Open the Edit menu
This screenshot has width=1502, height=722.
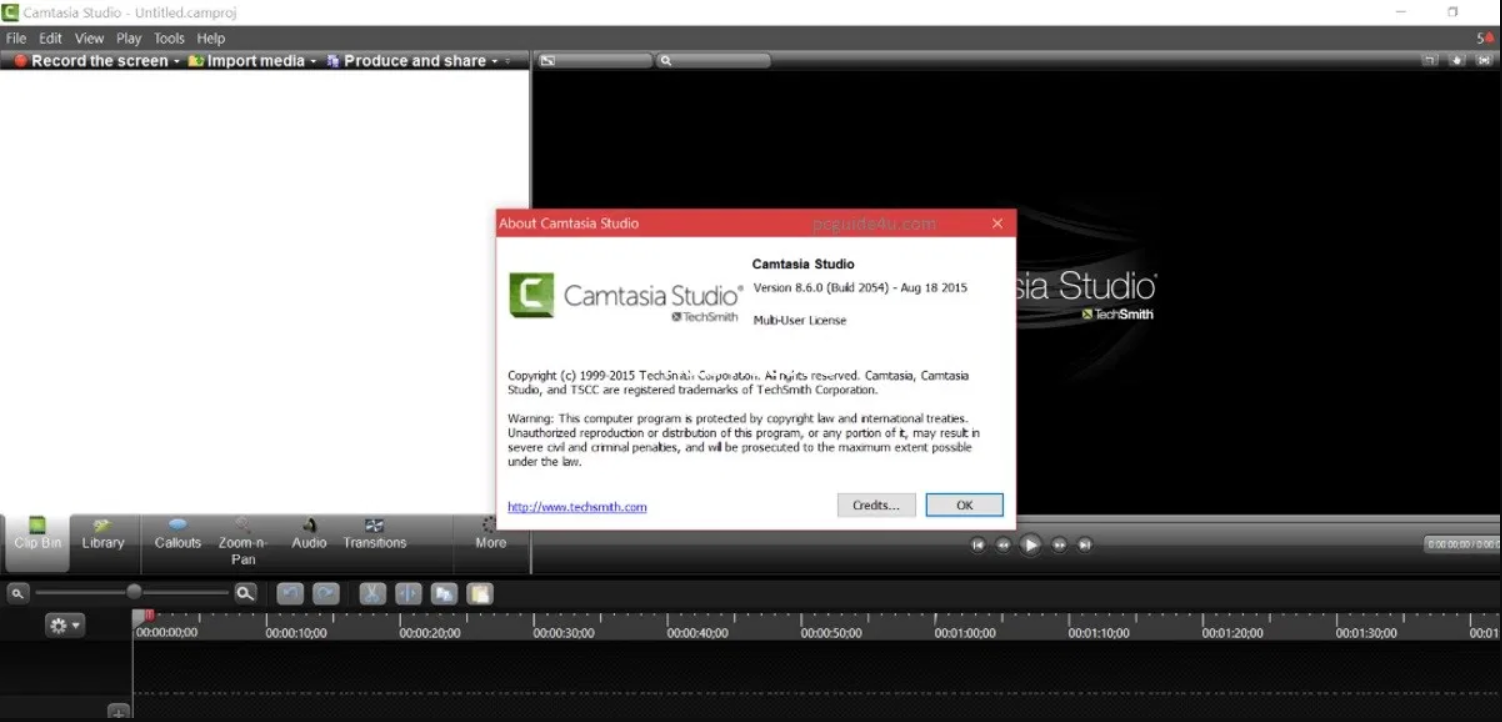[50, 38]
